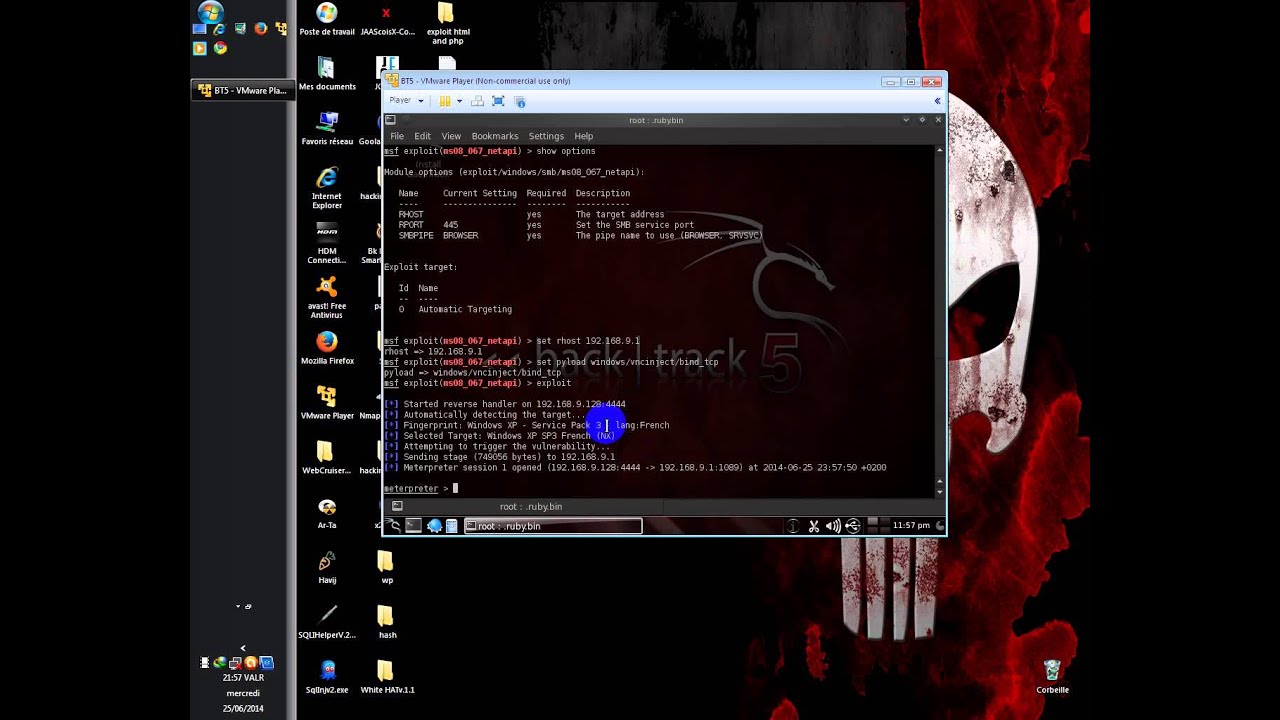Open HDM Connecti... desktop icon

click(x=327, y=243)
